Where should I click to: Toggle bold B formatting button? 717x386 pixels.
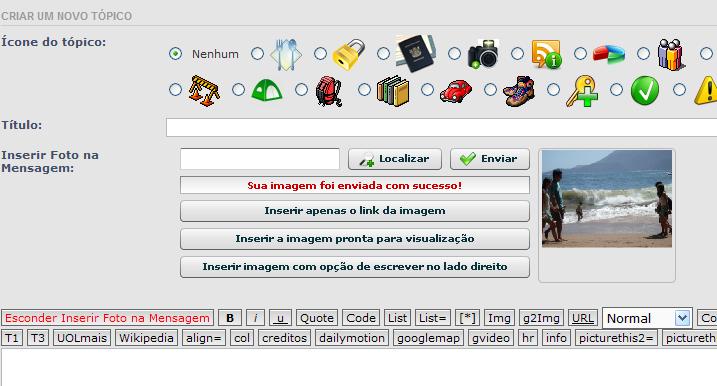pyautogui.click(x=230, y=318)
